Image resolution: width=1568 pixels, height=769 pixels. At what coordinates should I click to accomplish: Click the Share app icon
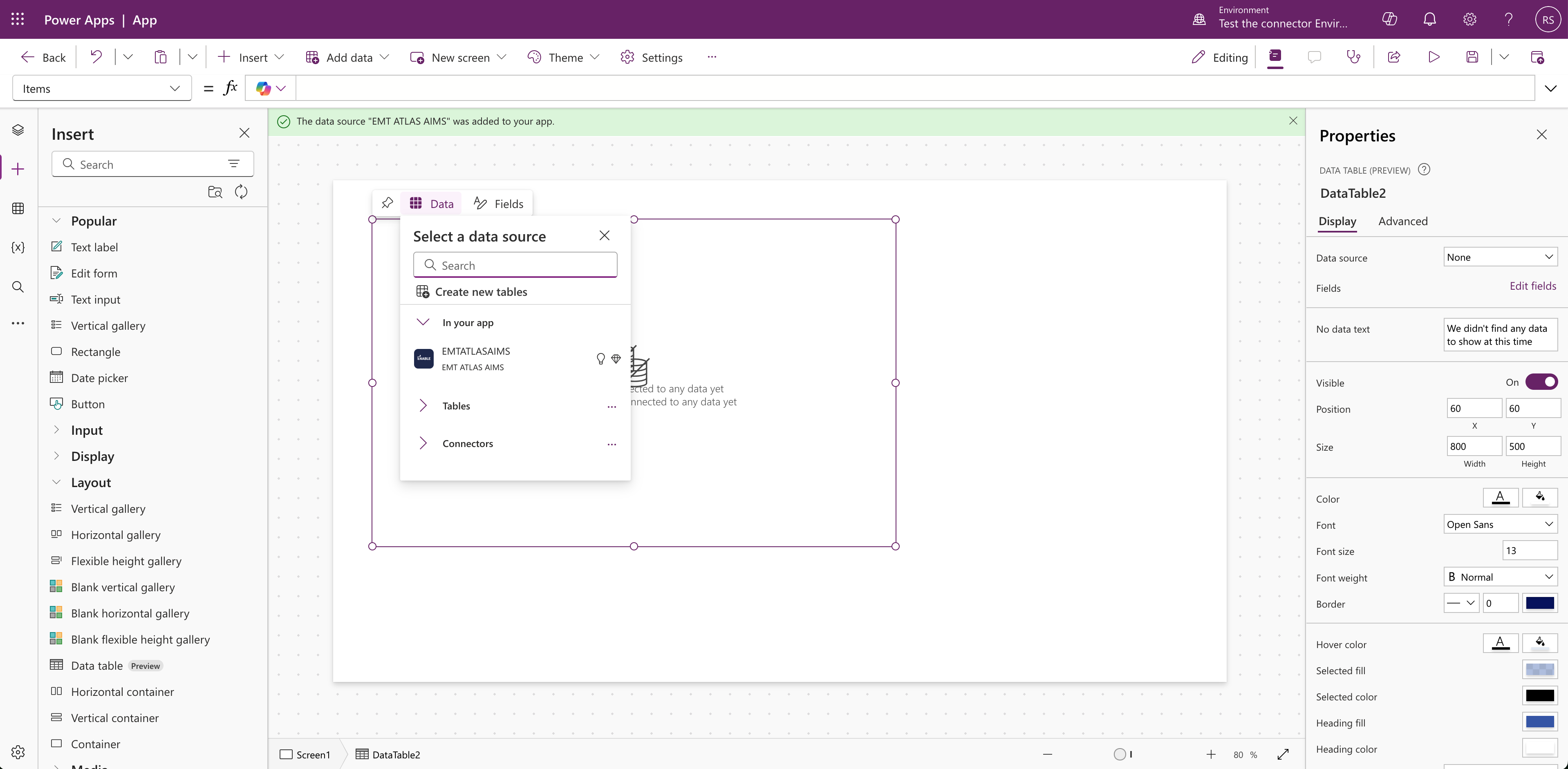pos(1394,57)
